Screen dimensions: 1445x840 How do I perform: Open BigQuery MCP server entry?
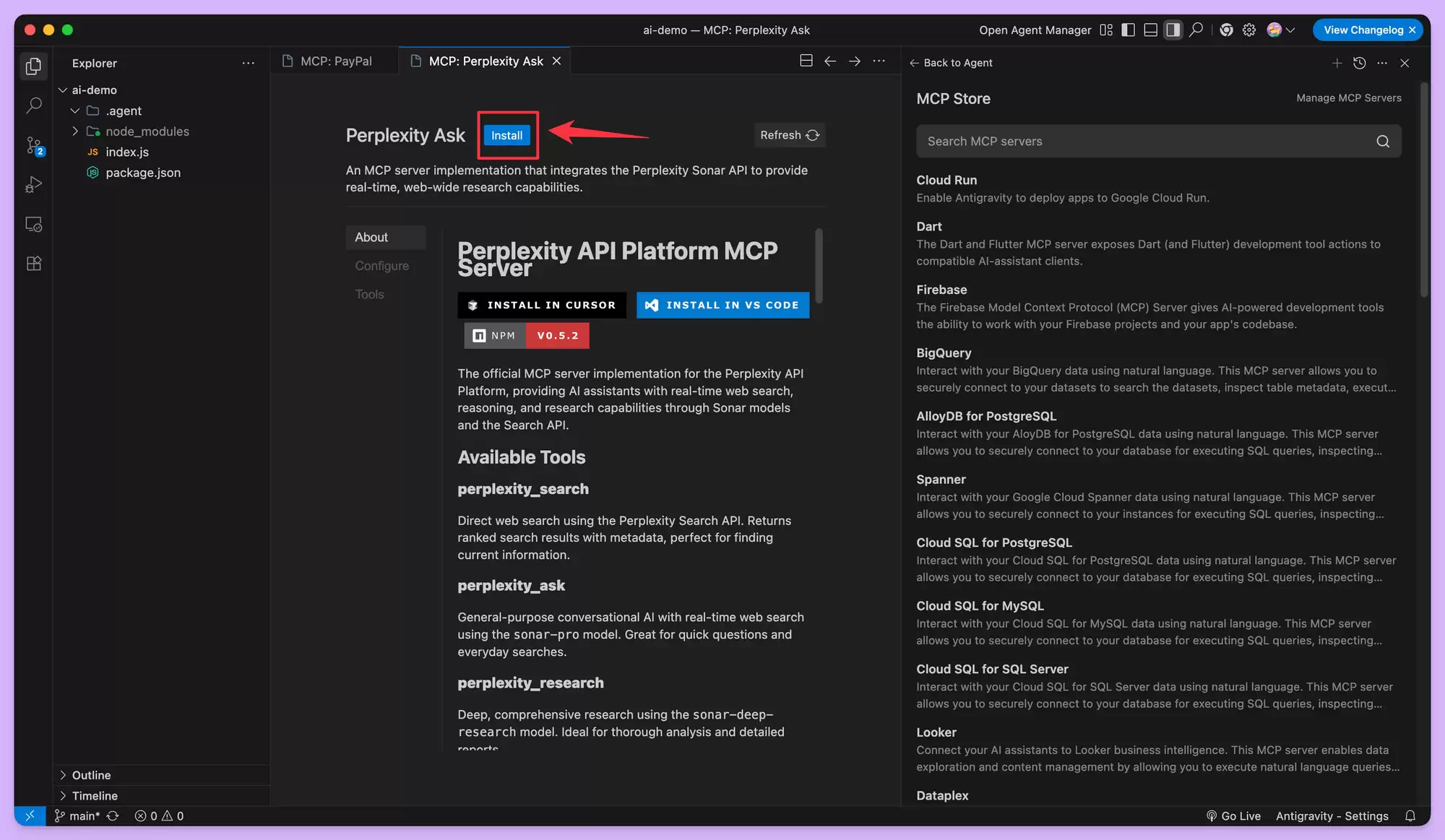pyautogui.click(x=1158, y=370)
